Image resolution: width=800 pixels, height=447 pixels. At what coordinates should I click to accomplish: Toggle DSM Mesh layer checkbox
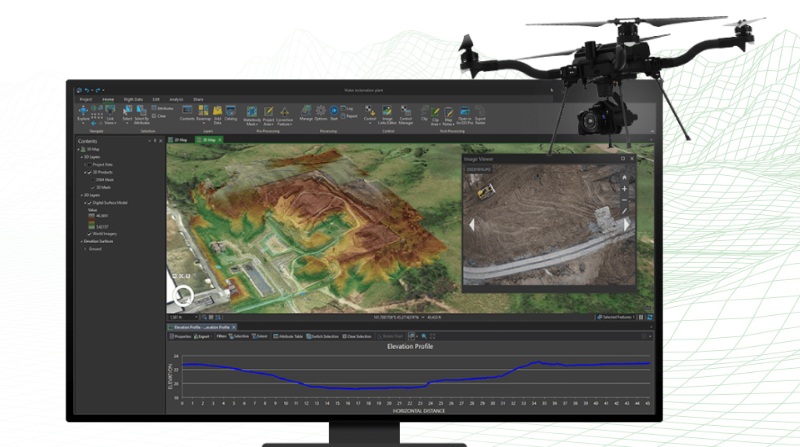click(93, 180)
